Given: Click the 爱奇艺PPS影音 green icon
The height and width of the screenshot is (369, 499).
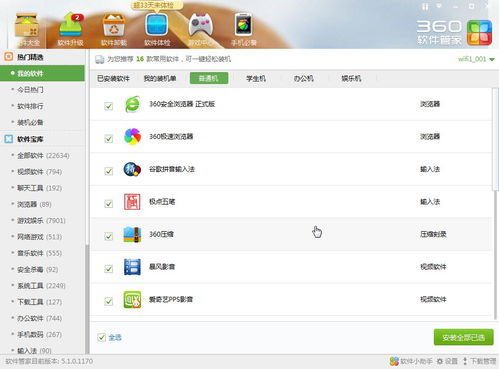Looking at the screenshot, I should (x=132, y=299).
